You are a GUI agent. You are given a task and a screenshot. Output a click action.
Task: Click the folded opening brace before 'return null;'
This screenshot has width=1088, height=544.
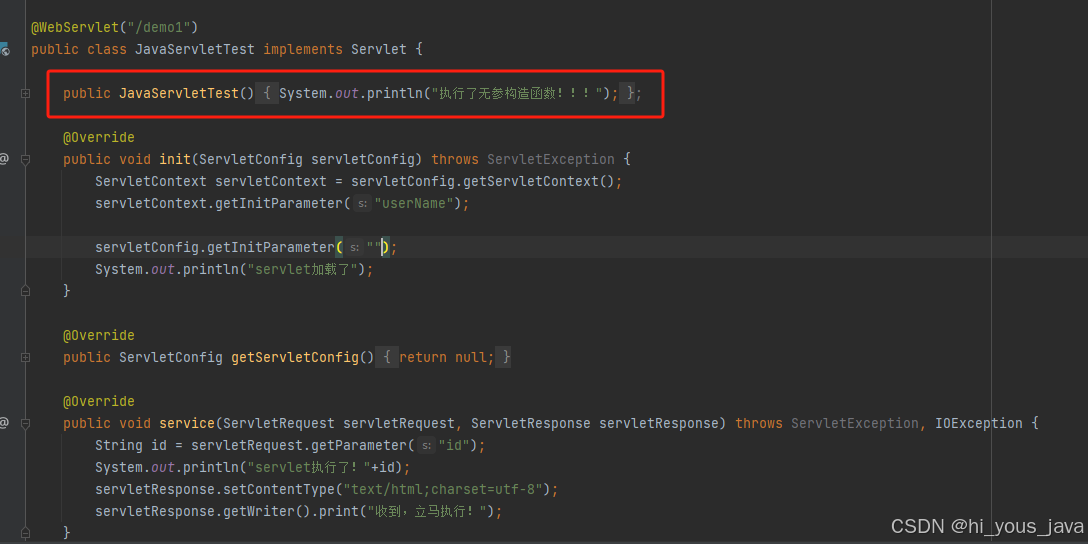[x=389, y=357]
